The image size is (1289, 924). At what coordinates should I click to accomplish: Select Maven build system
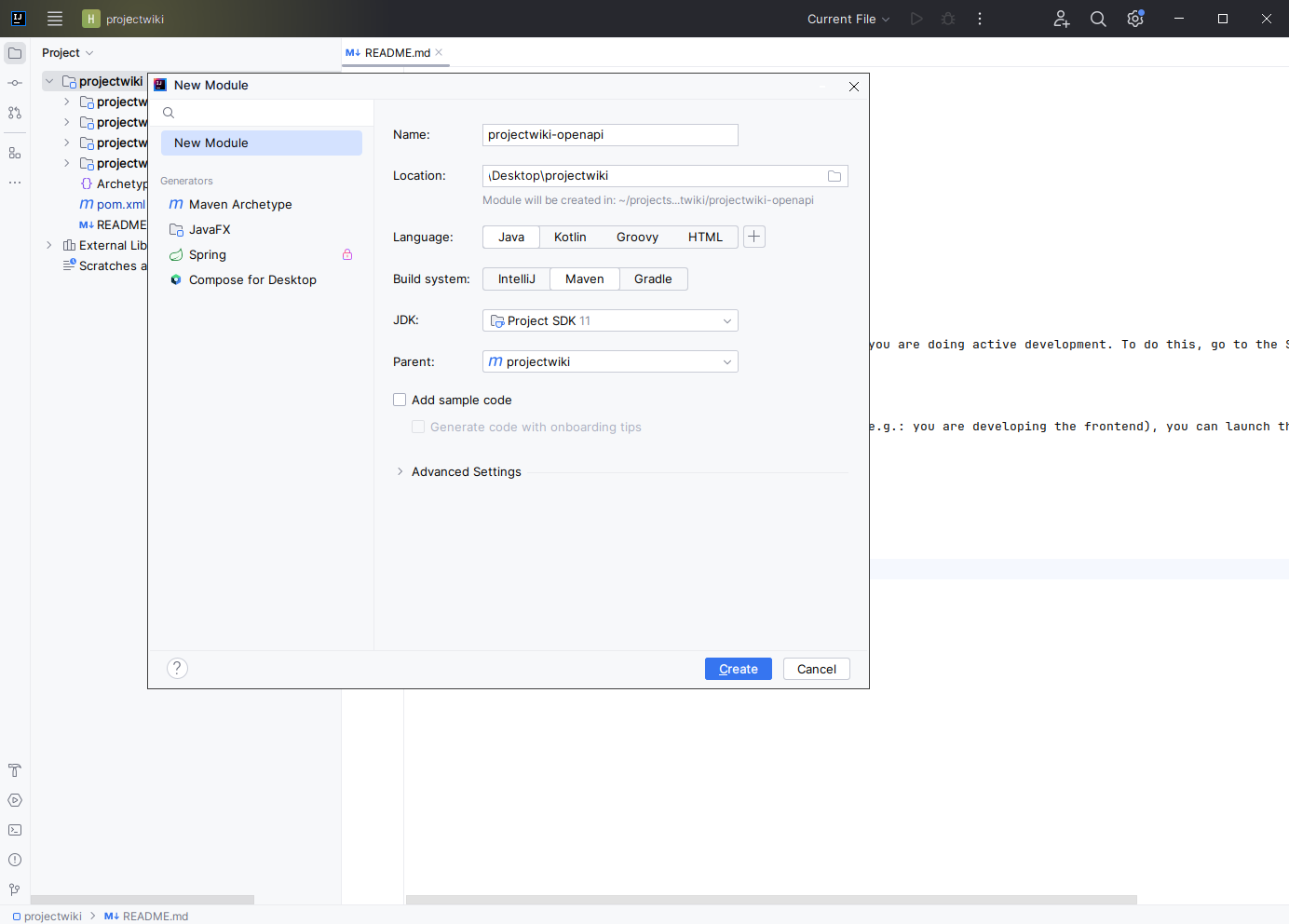pos(585,279)
